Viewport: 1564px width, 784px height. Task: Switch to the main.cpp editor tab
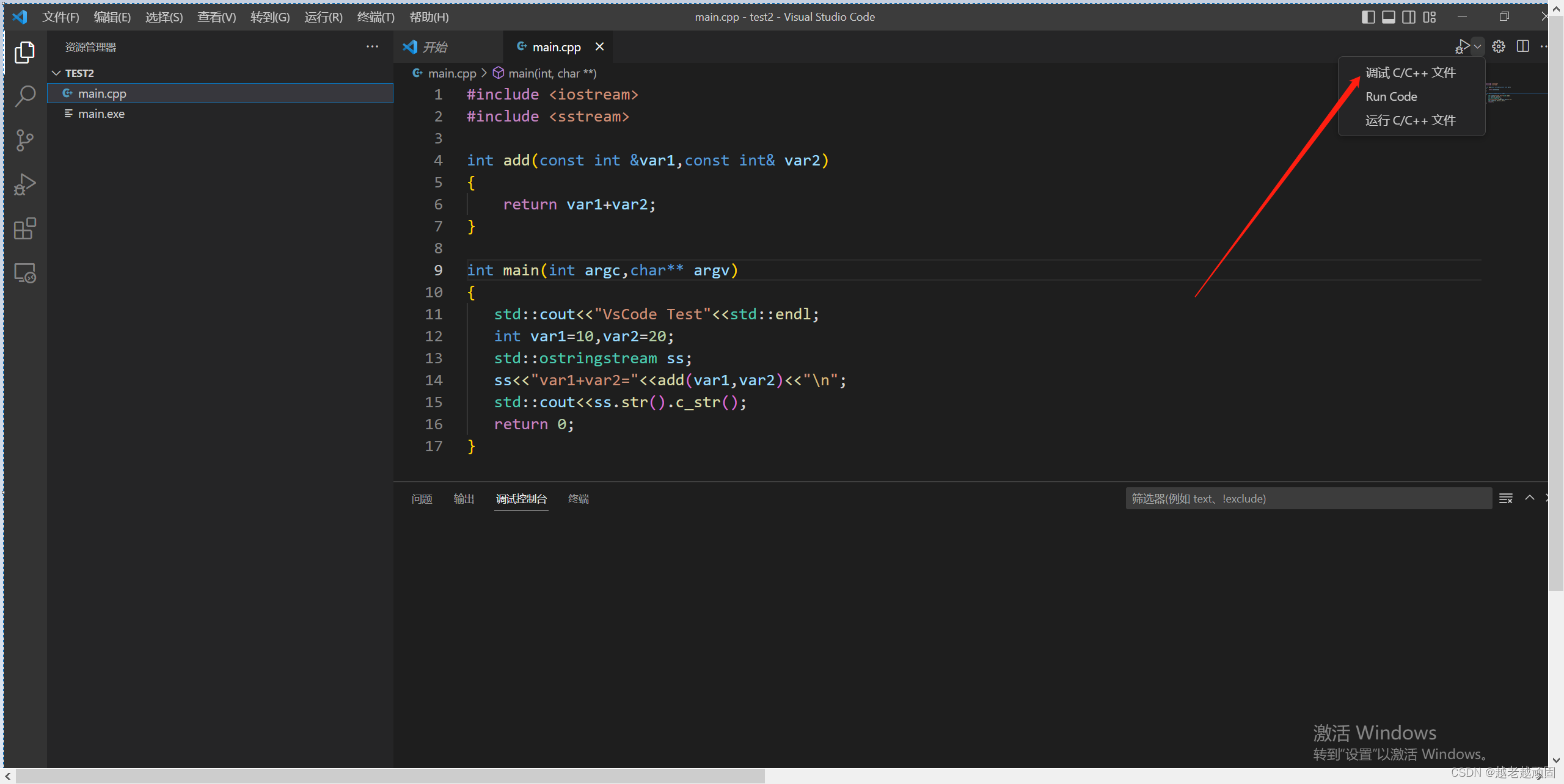557,47
